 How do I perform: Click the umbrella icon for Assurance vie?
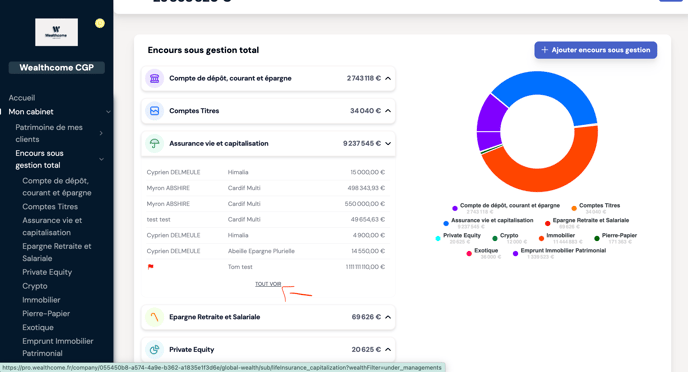154,143
